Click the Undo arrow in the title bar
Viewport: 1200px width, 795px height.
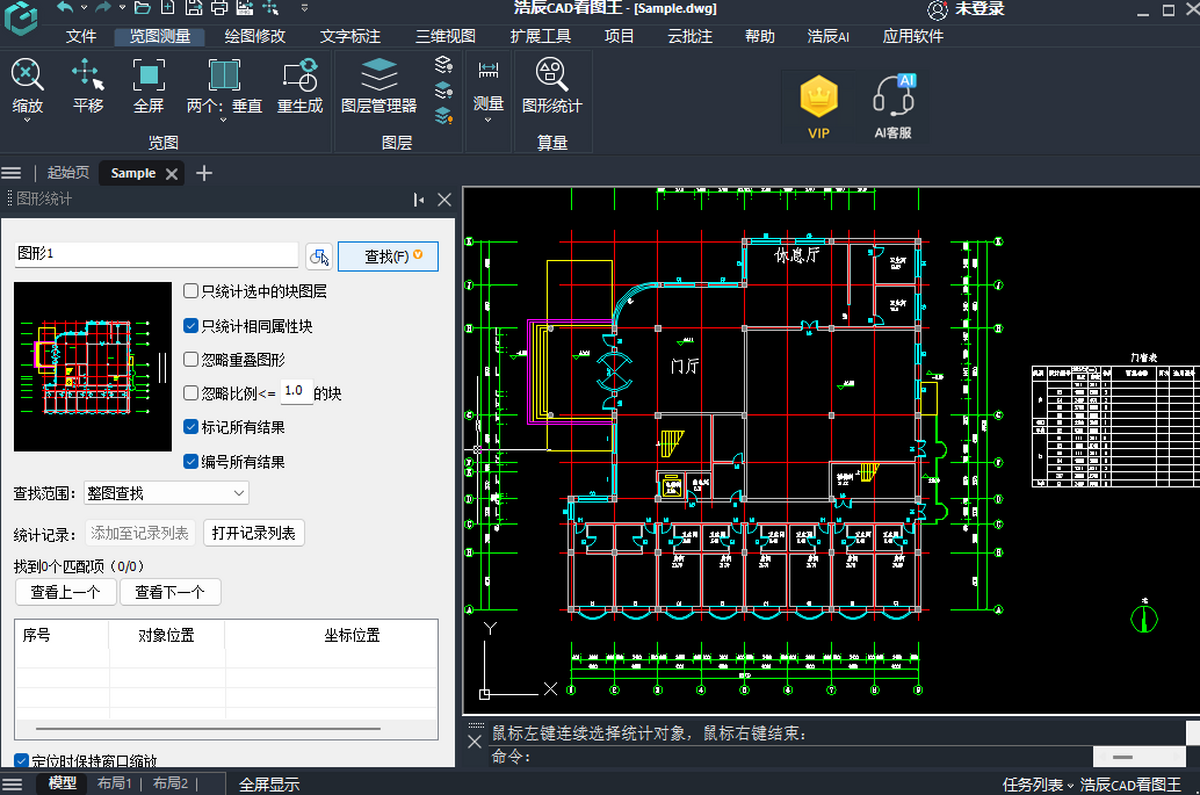click(x=65, y=7)
